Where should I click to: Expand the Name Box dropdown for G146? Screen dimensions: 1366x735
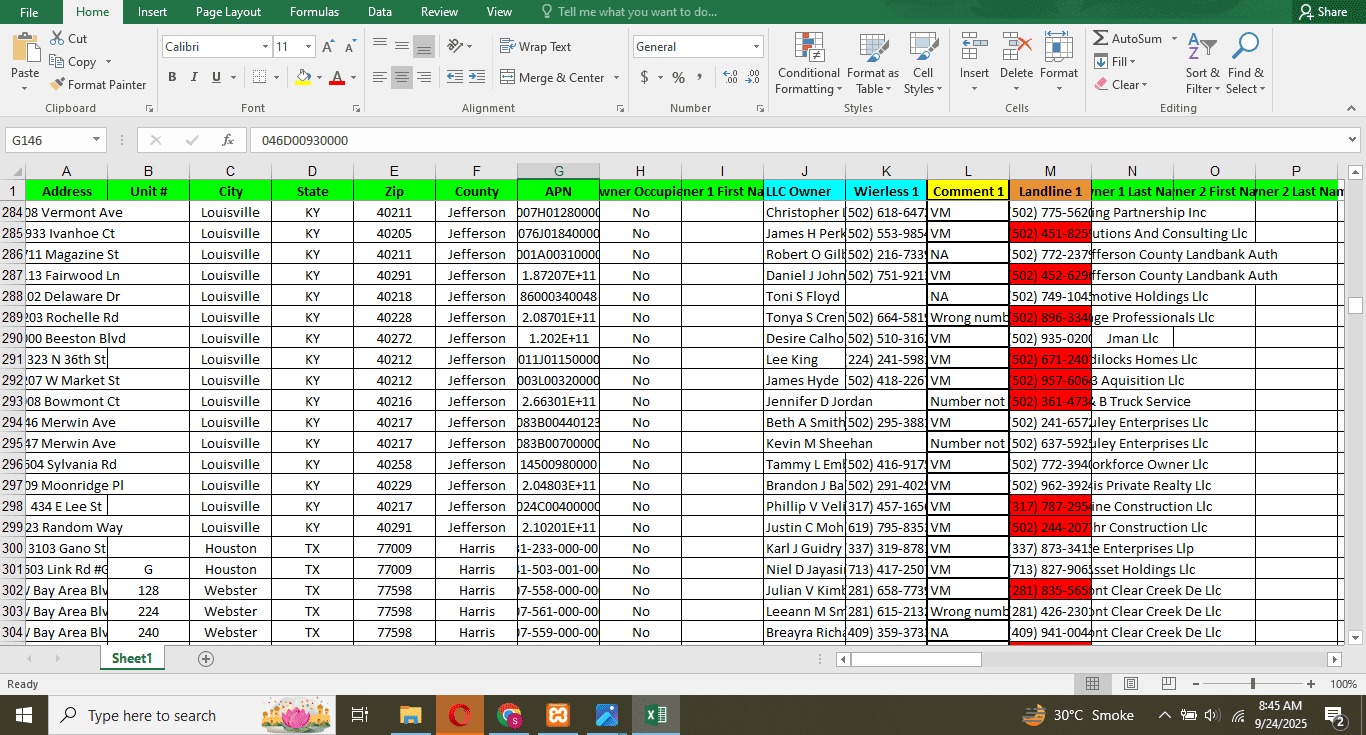point(97,141)
